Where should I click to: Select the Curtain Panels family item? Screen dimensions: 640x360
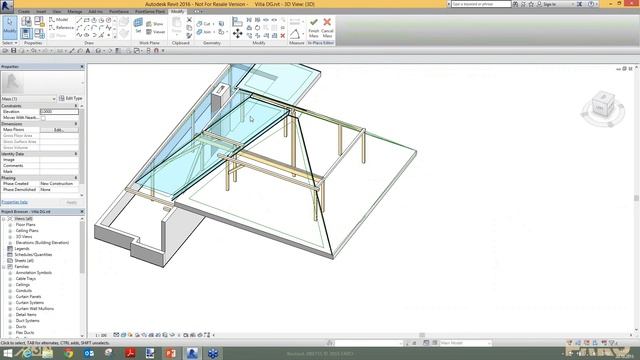click(28, 297)
